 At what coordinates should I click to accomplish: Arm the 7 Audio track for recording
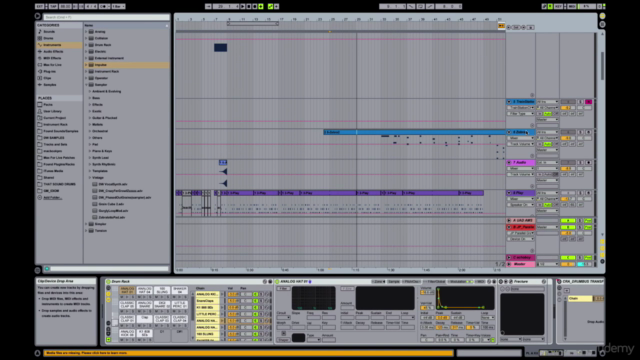[588, 162]
